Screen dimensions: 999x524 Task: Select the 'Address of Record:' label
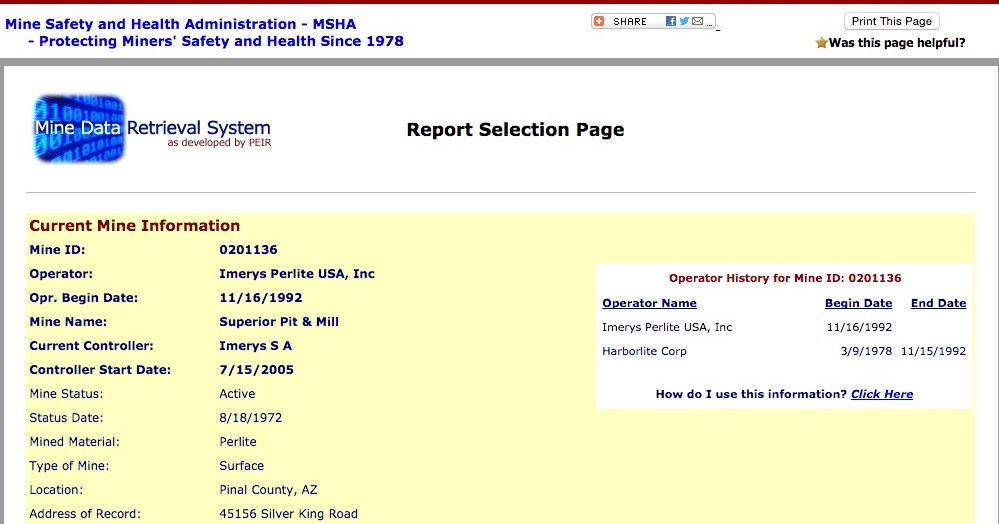coord(85,514)
